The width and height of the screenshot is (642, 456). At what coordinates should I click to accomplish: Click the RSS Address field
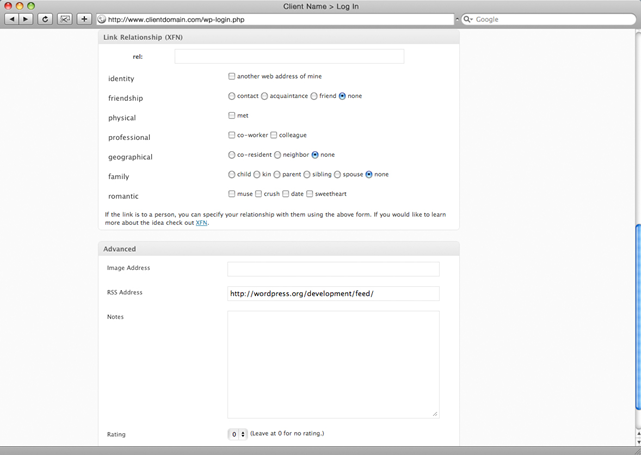pyautogui.click(x=333, y=293)
